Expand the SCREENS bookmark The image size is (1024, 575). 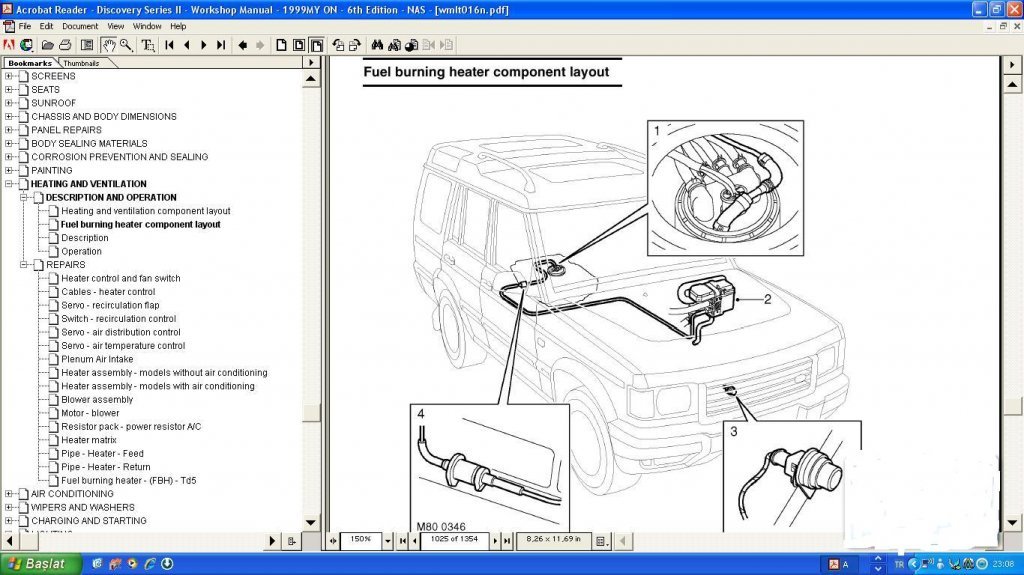[8, 76]
